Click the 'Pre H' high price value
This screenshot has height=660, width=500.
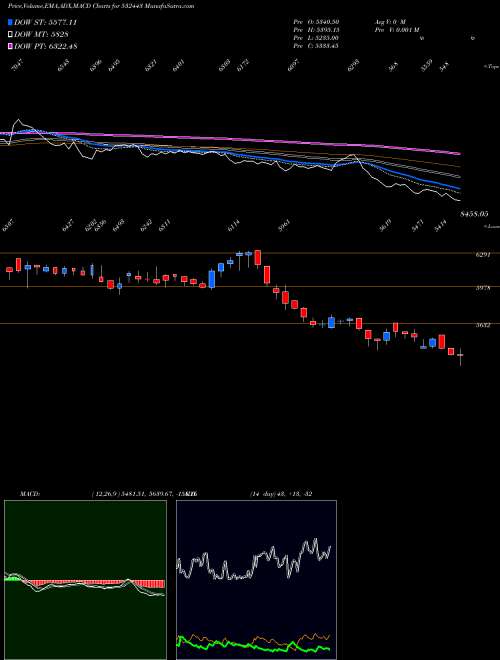pos(316,30)
